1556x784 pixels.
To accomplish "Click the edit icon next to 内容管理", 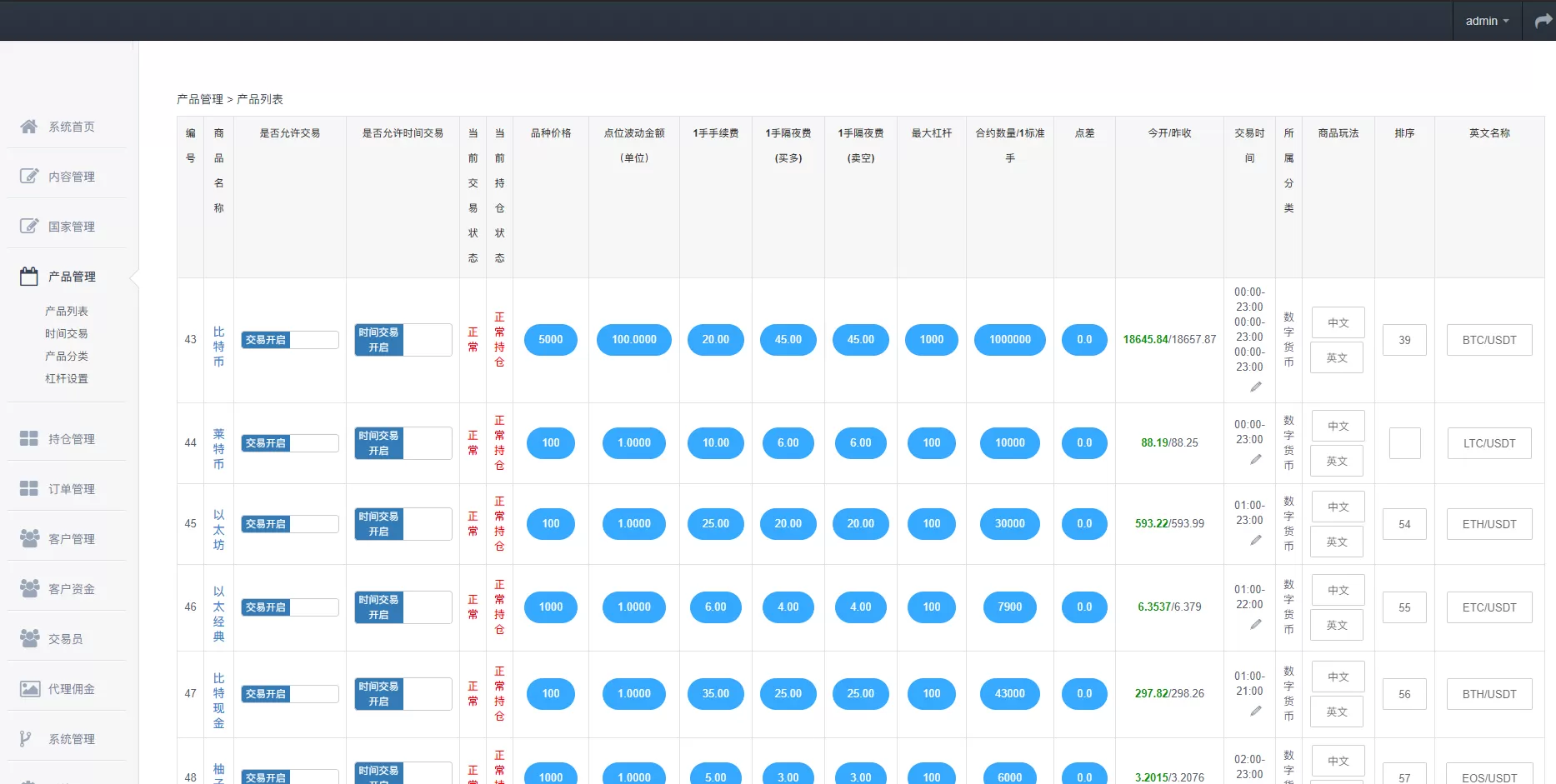I will point(29,176).
